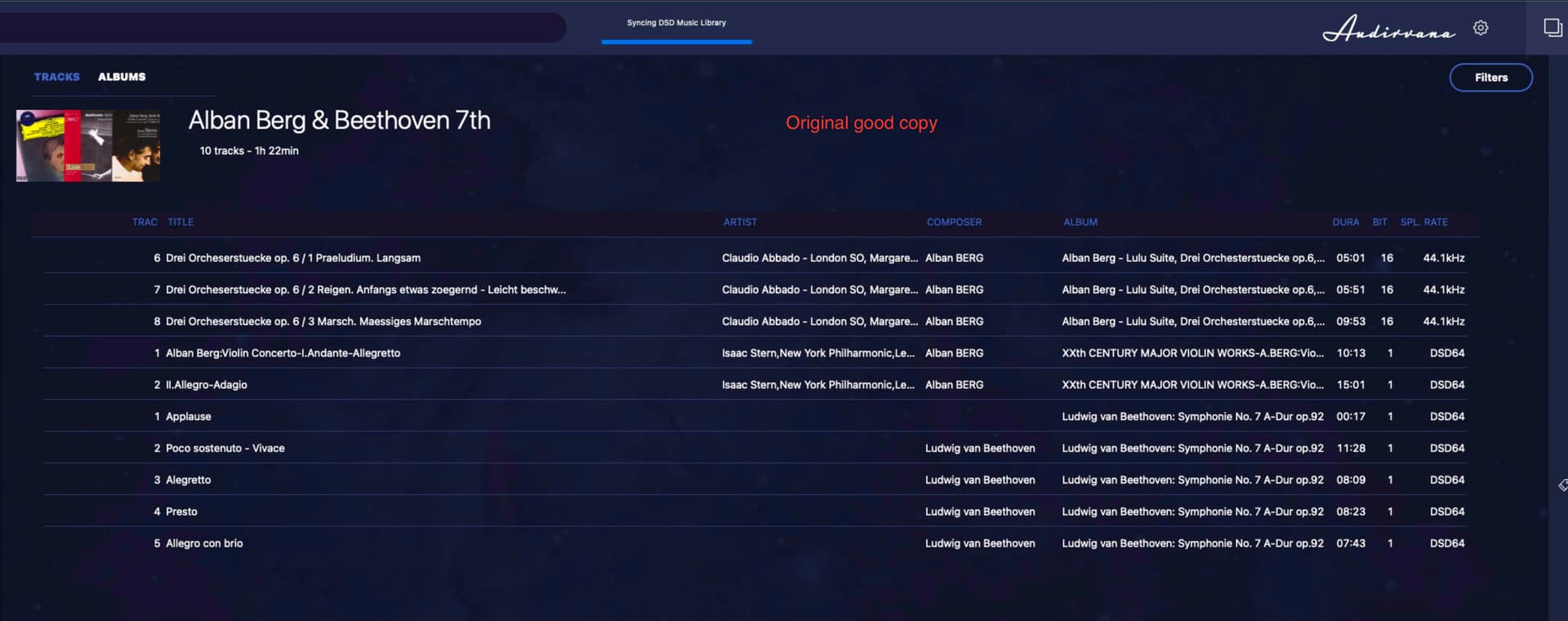The image size is (1568, 621).
Task: Click composer Ludwig van Beethoven in Alegretto row
Action: (x=980, y=481)
